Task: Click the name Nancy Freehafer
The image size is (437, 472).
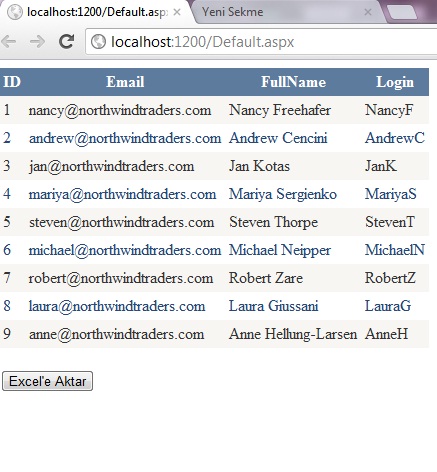Action: [x=280, y=110]
